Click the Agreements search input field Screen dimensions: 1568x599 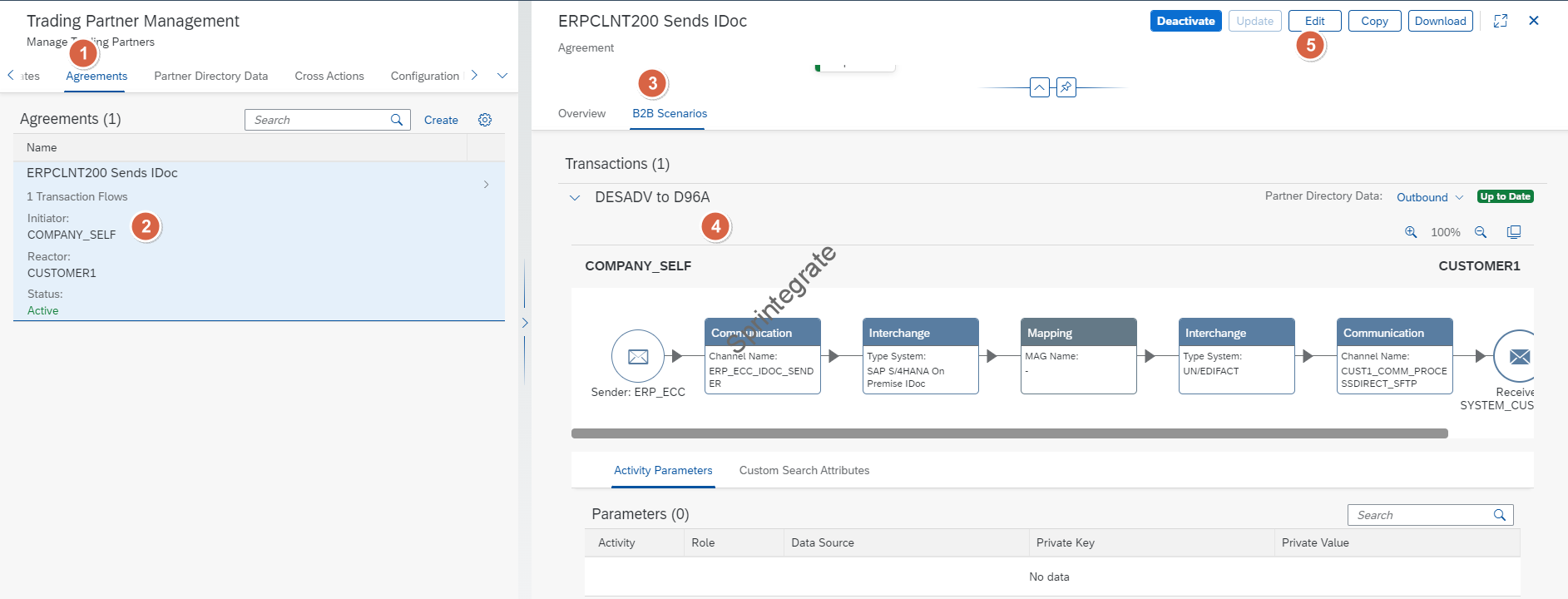(x=316, y=120)
